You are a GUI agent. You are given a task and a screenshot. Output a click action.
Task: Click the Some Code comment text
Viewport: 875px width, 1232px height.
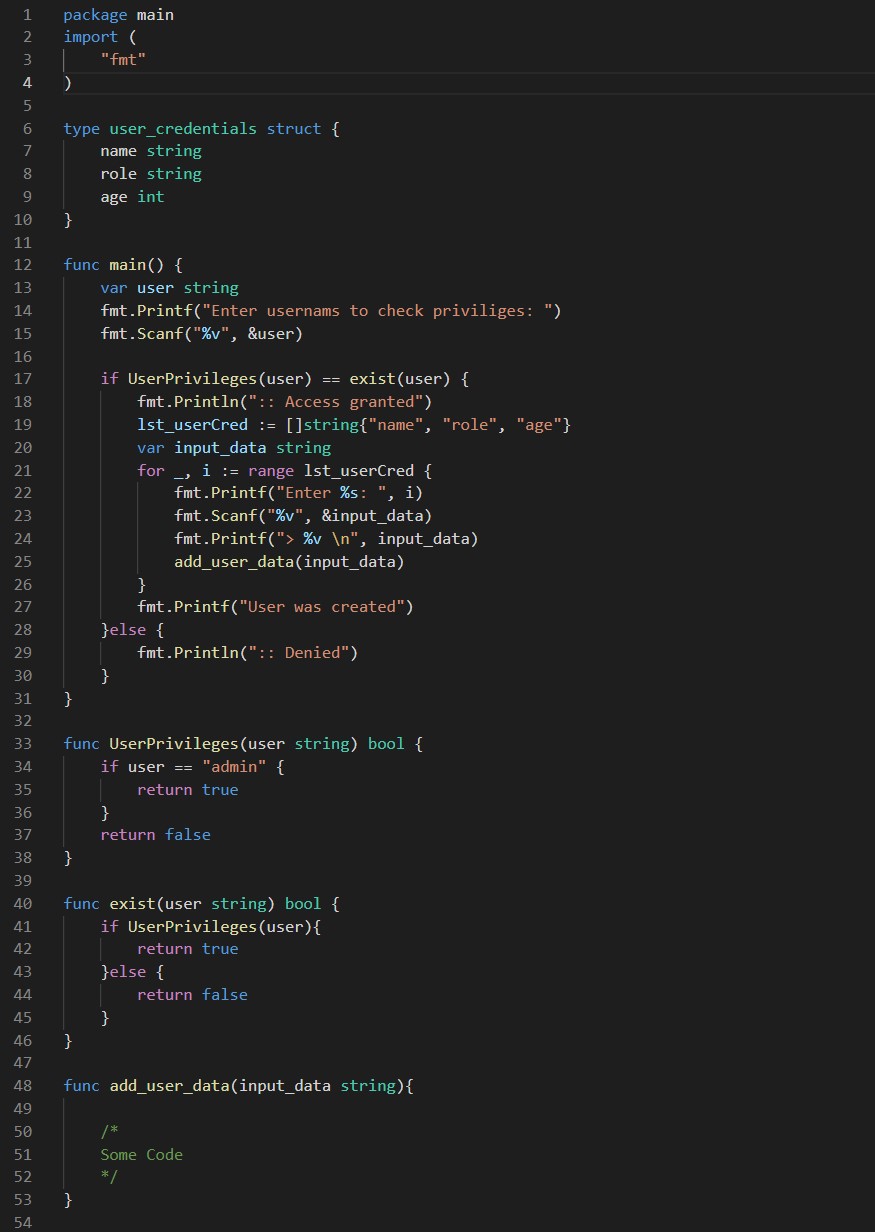coord(141,1154)
